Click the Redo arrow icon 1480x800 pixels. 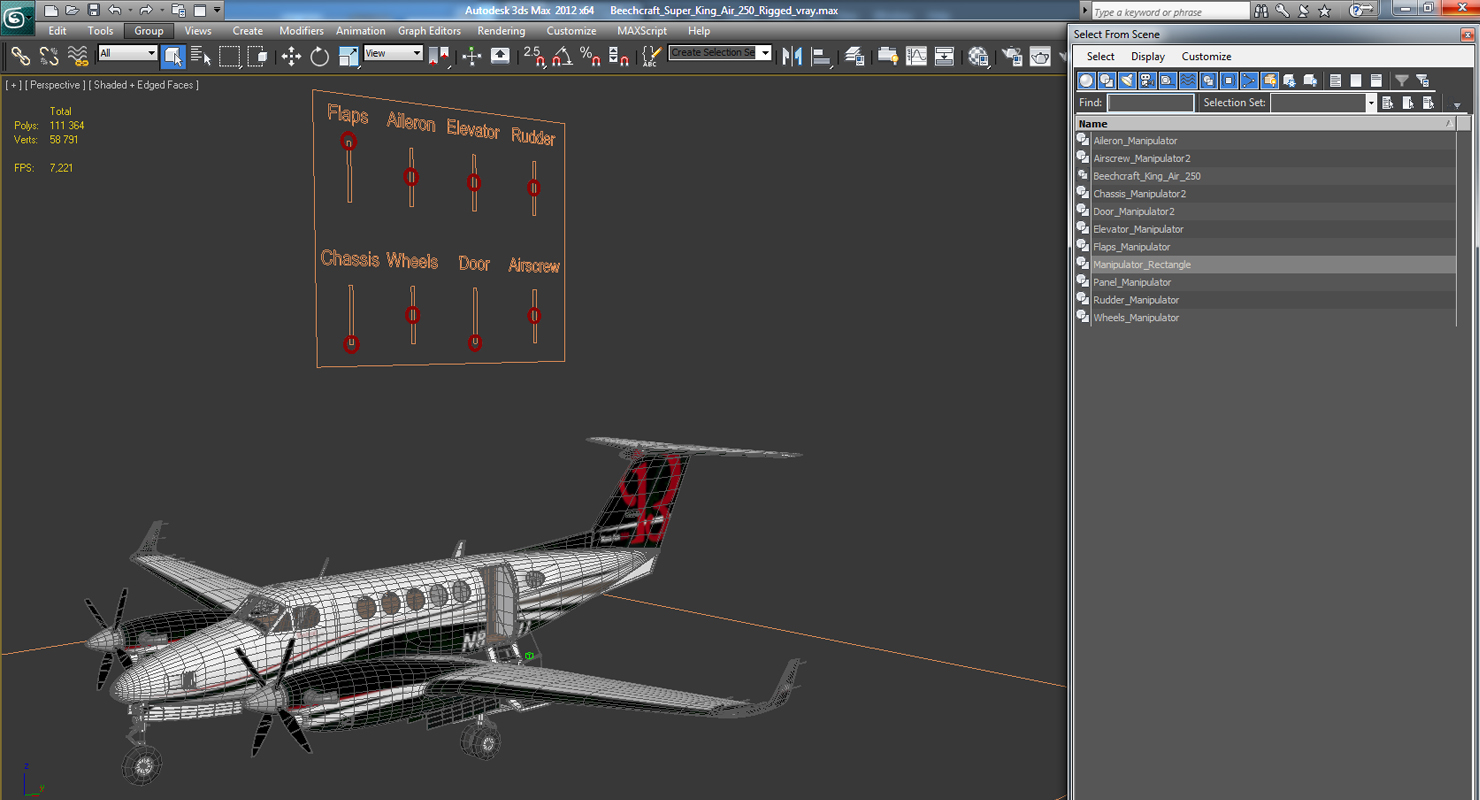146,10
